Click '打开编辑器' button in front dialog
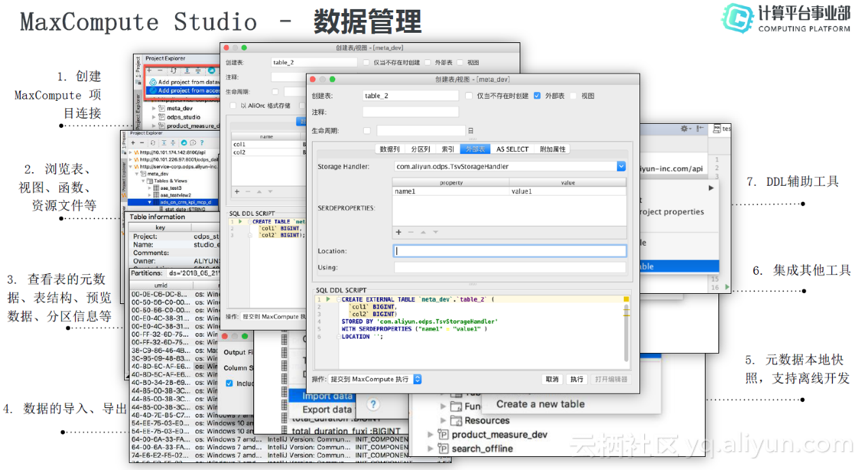 (611, 379)
